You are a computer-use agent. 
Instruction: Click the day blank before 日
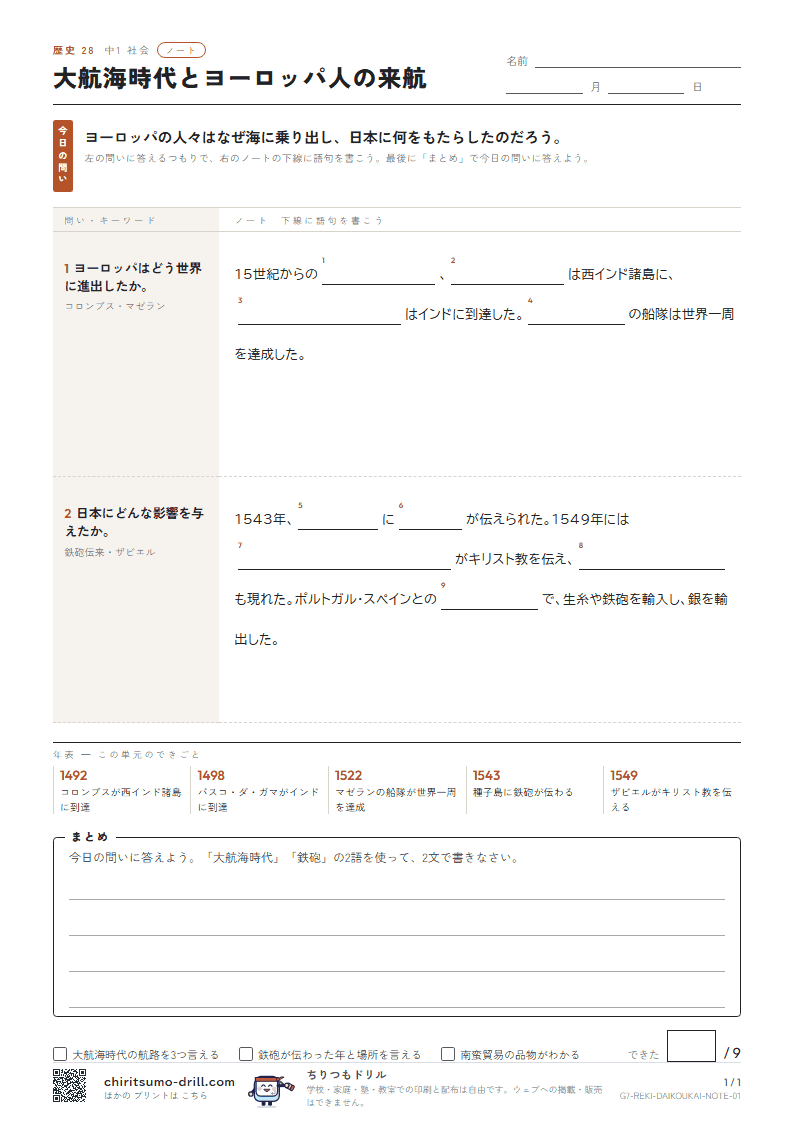646,88
